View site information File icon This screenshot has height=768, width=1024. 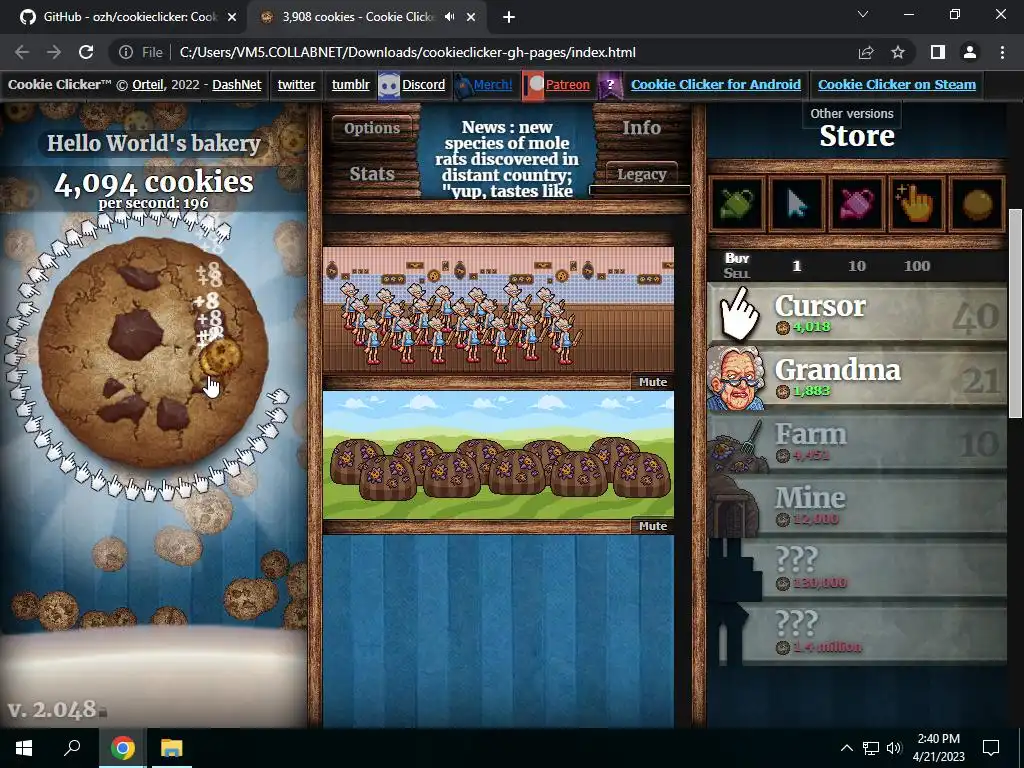pos(141,52)
